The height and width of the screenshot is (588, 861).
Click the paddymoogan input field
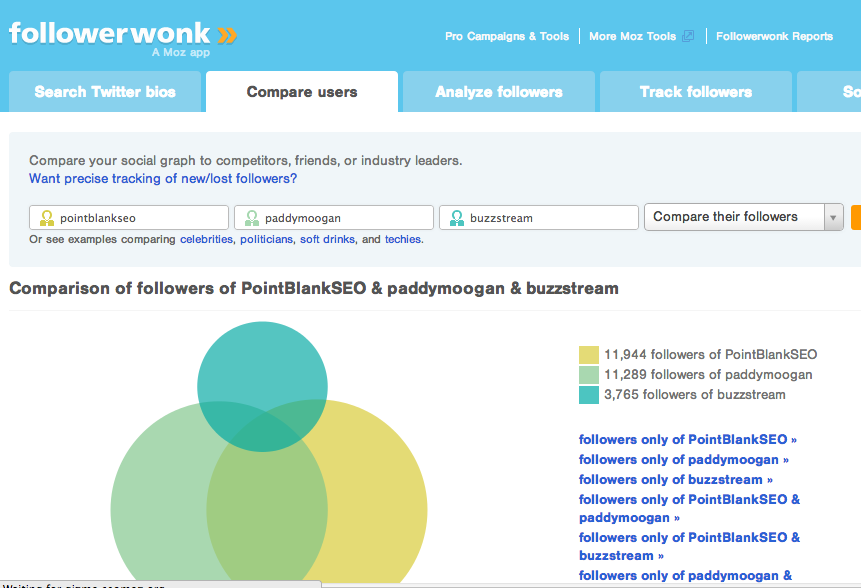334,218
